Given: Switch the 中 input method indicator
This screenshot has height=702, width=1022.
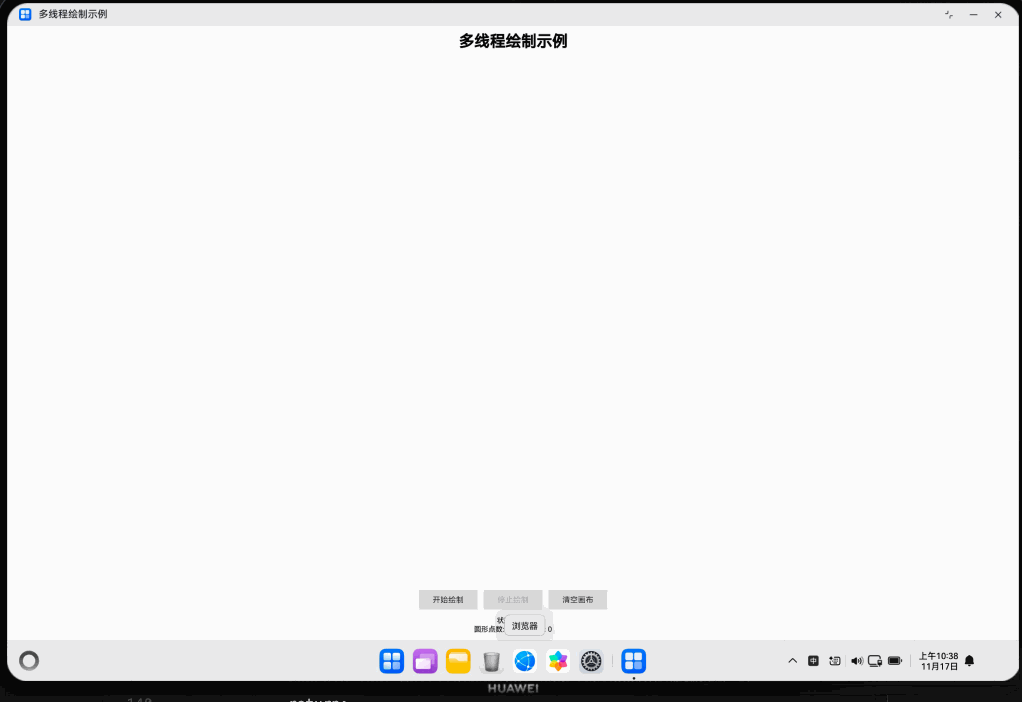Looking at the screenshot, I should (x=813, y=661).
